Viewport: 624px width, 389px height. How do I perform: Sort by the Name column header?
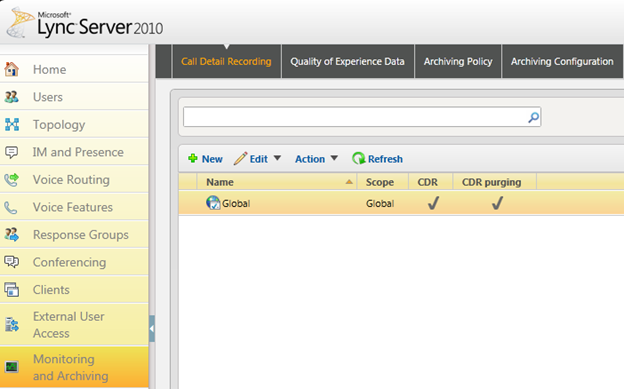(x=277, y=182)
